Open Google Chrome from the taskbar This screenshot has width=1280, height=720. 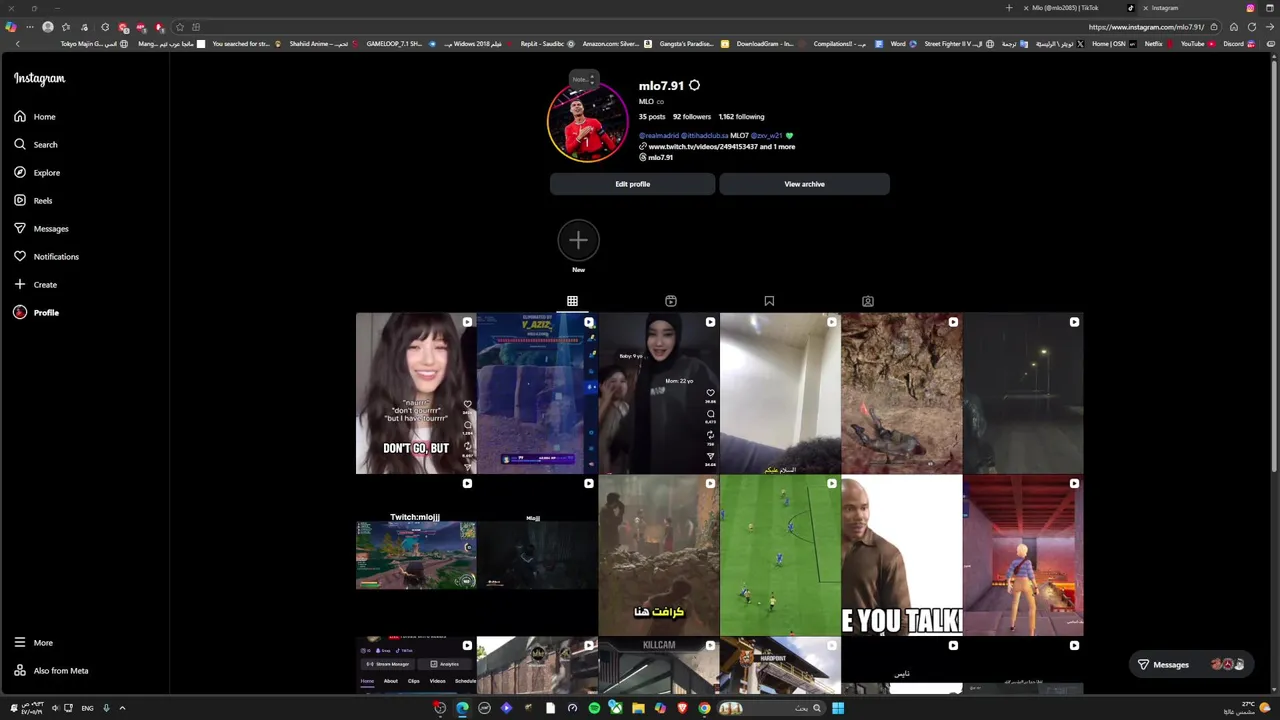(704, 708)
